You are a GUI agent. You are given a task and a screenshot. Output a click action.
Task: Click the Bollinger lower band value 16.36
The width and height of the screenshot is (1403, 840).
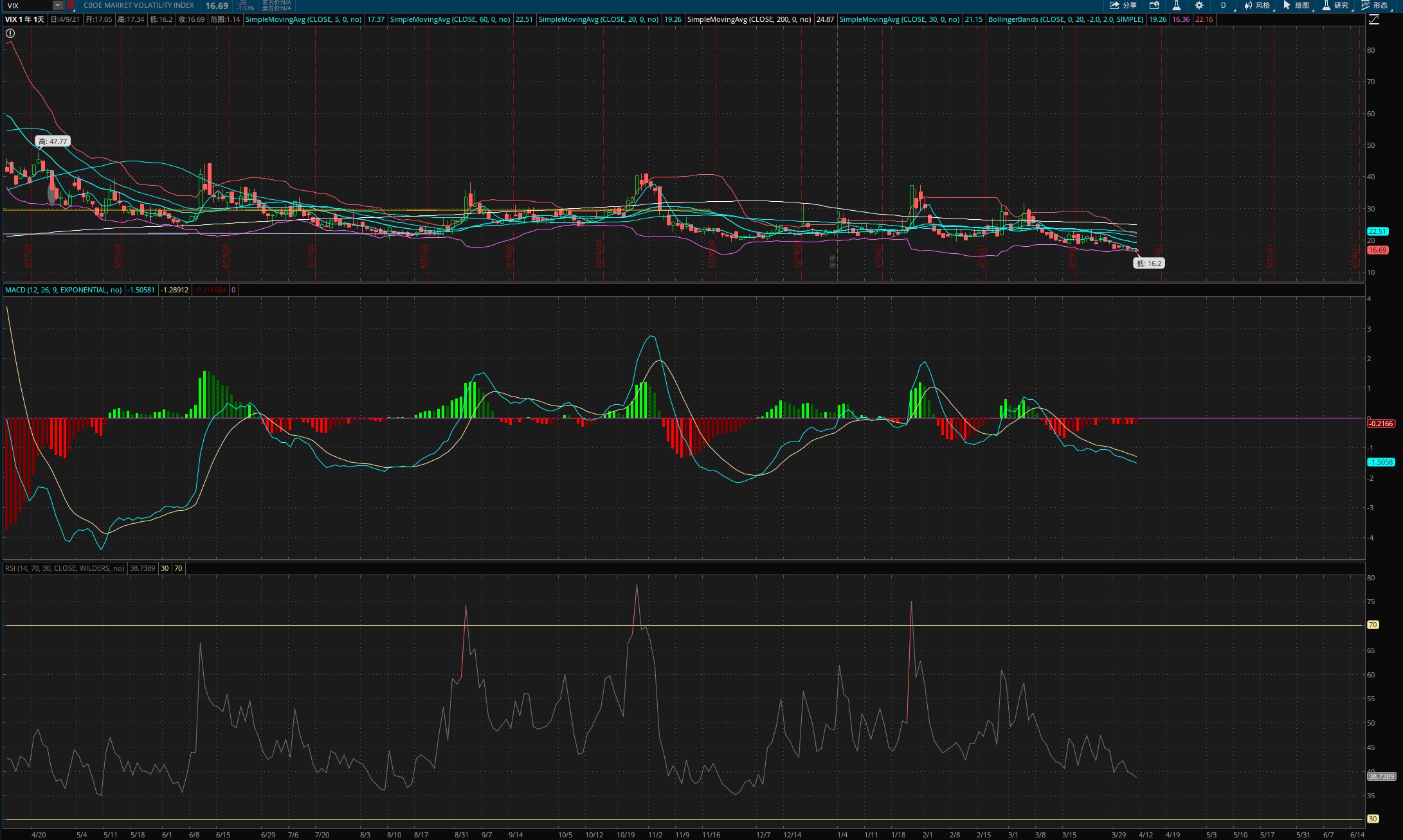[x=1181, y=19]
